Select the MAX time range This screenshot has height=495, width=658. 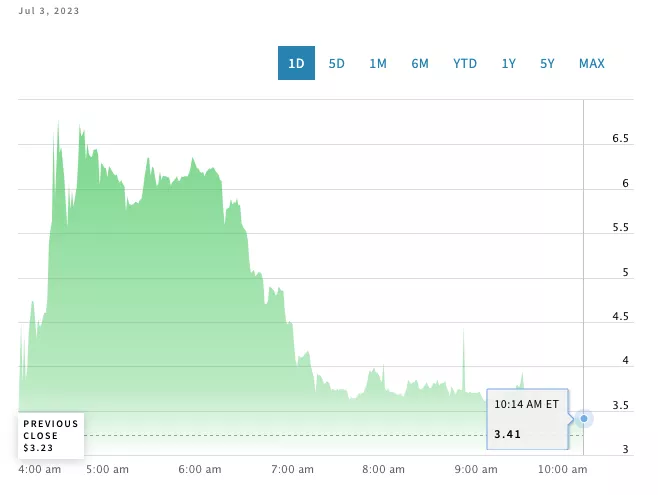(592, 64)
